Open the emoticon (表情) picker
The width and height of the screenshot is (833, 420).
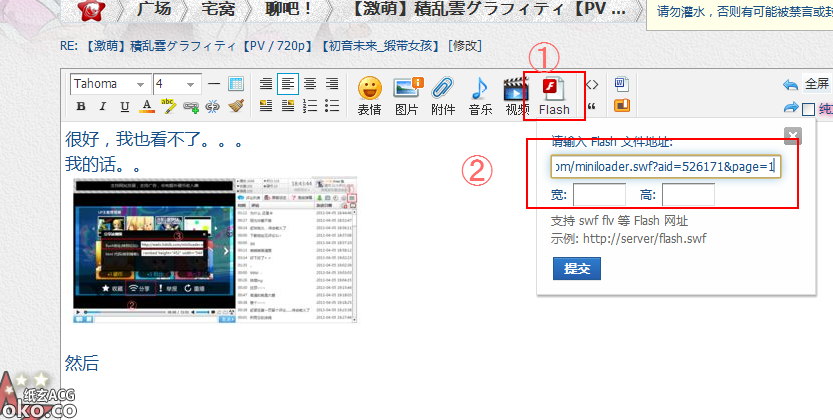coord(370,95)
